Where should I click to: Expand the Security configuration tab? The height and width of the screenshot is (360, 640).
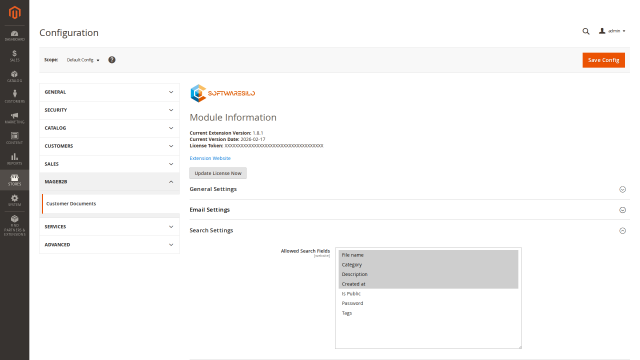tap(109, 110)
